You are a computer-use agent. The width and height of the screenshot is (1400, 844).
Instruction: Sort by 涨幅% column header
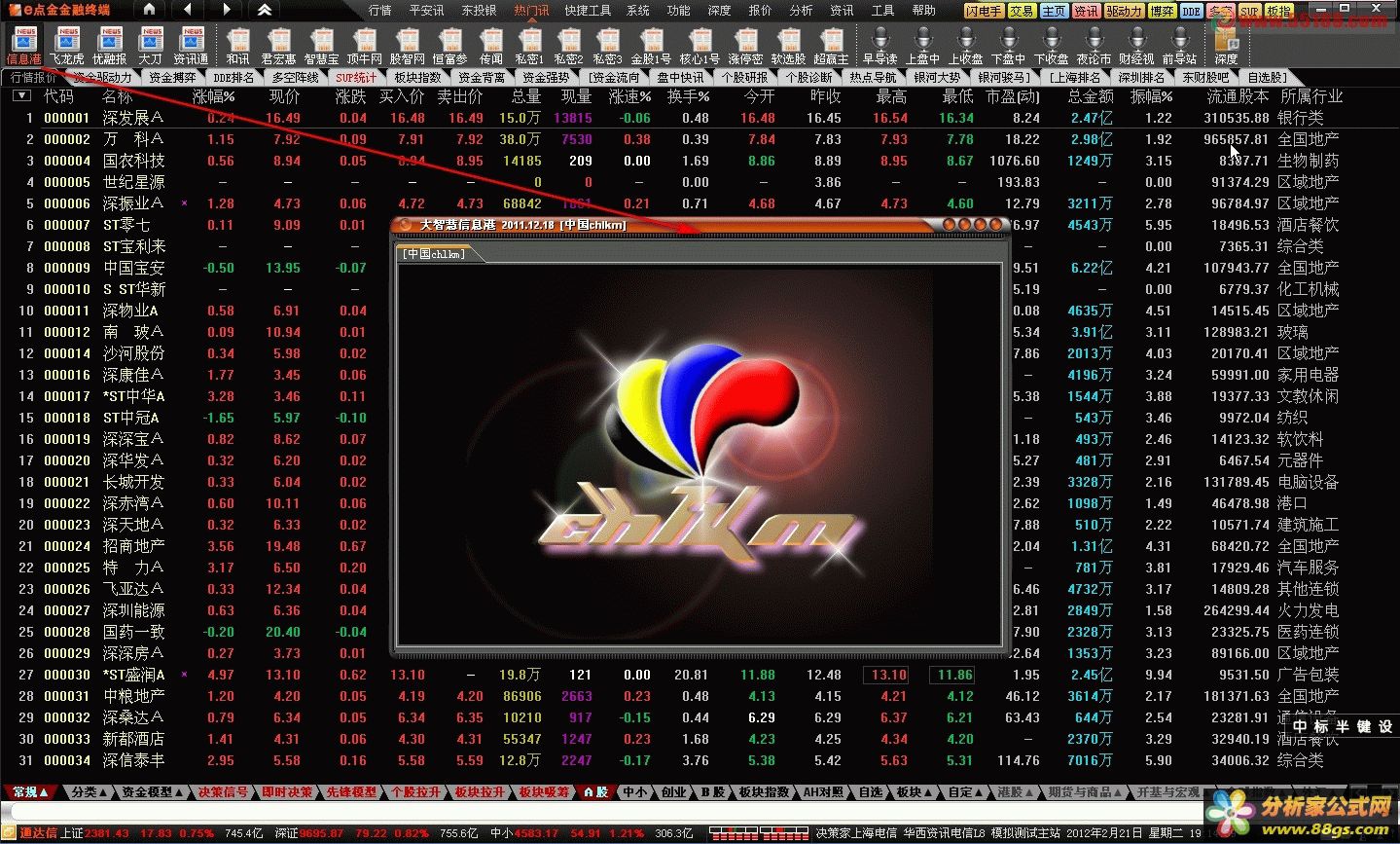tap(213, 96)
